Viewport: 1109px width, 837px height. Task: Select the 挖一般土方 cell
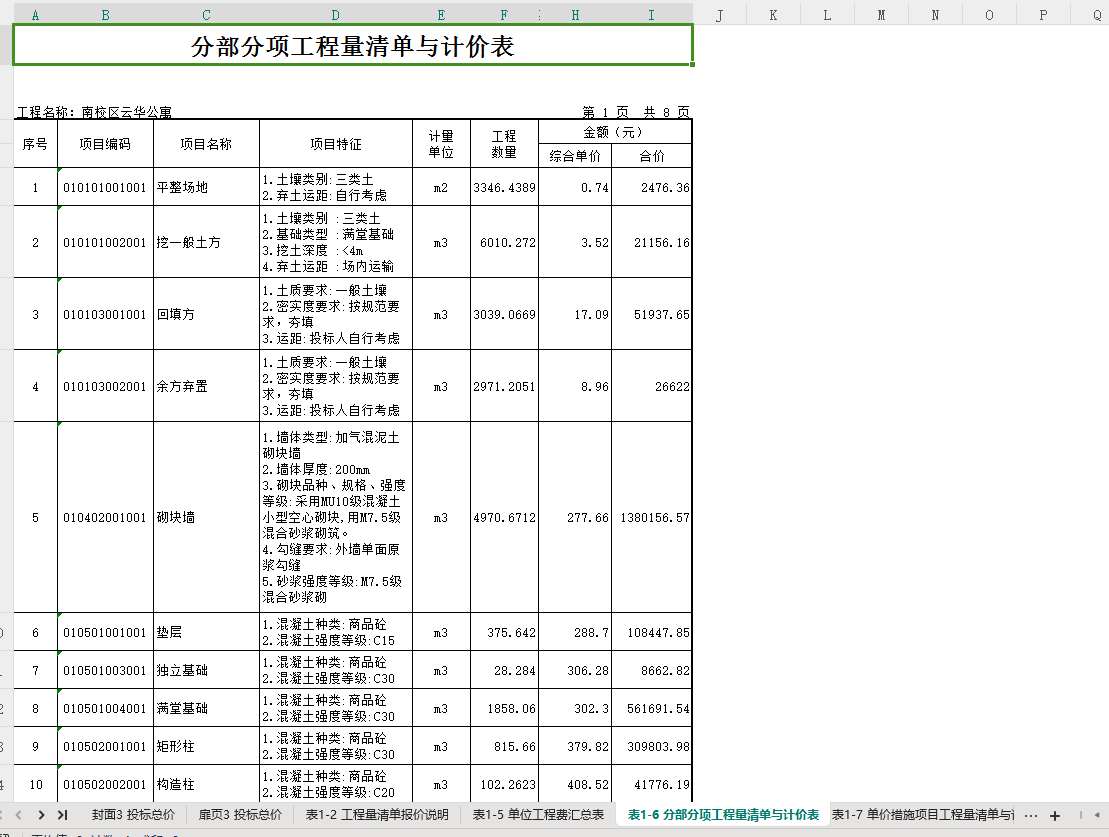(207, 242)
